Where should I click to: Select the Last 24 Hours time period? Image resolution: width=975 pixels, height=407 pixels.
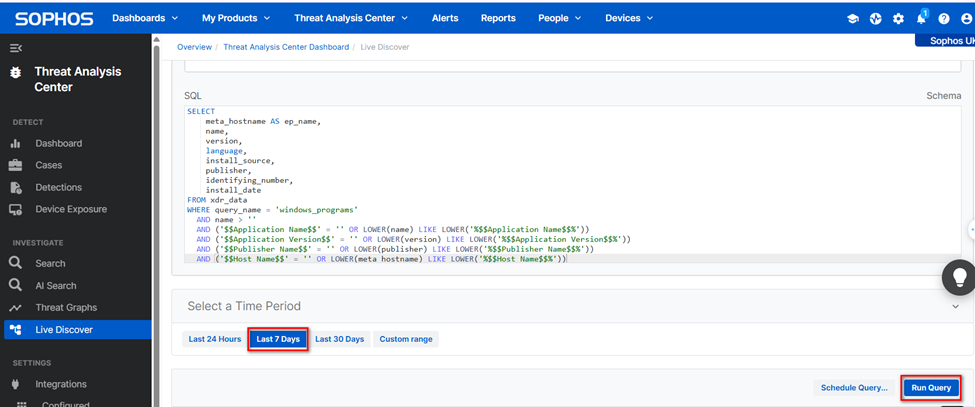pyautogui.click(x=214, y=339)
